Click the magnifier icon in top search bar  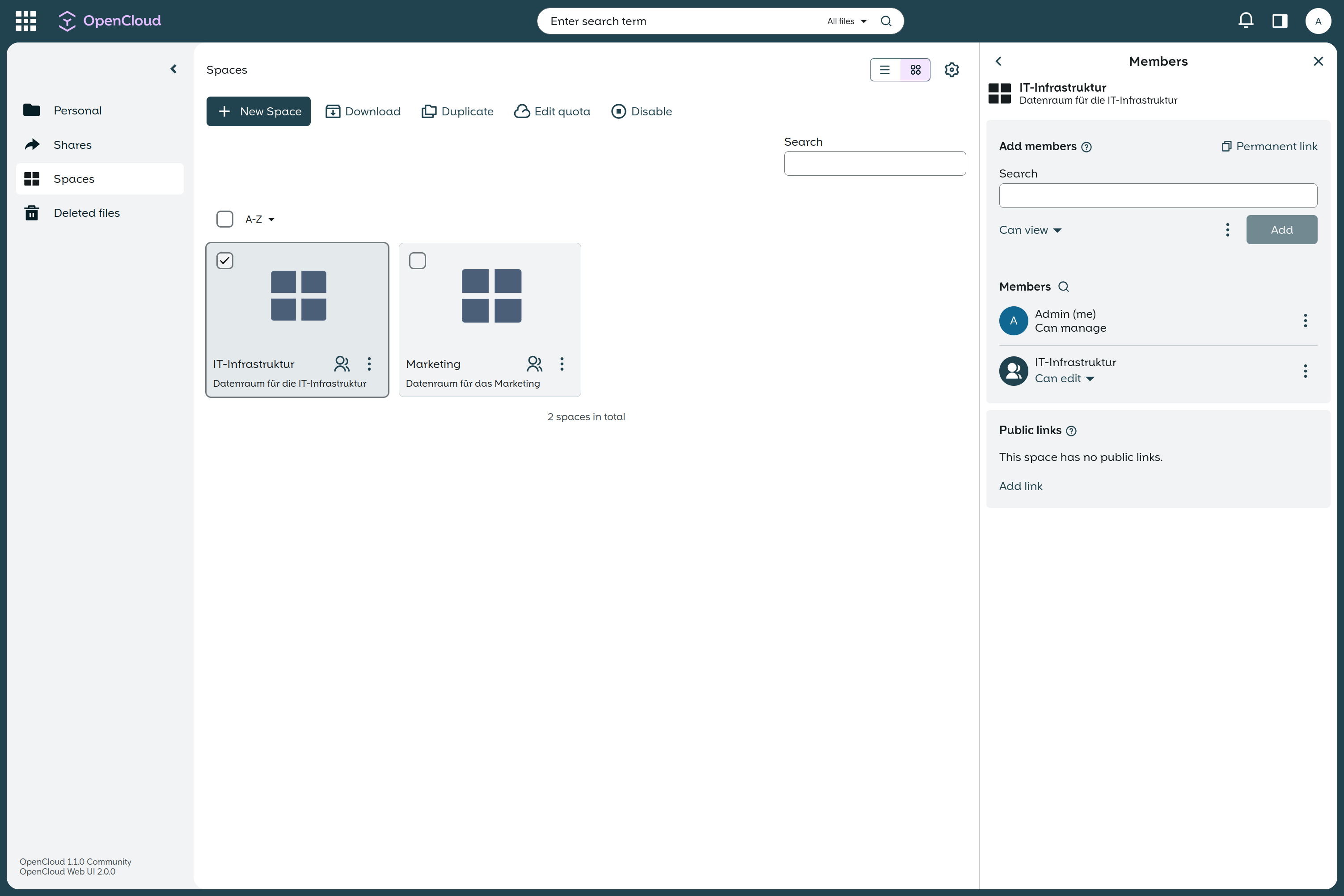coord(886,21)
